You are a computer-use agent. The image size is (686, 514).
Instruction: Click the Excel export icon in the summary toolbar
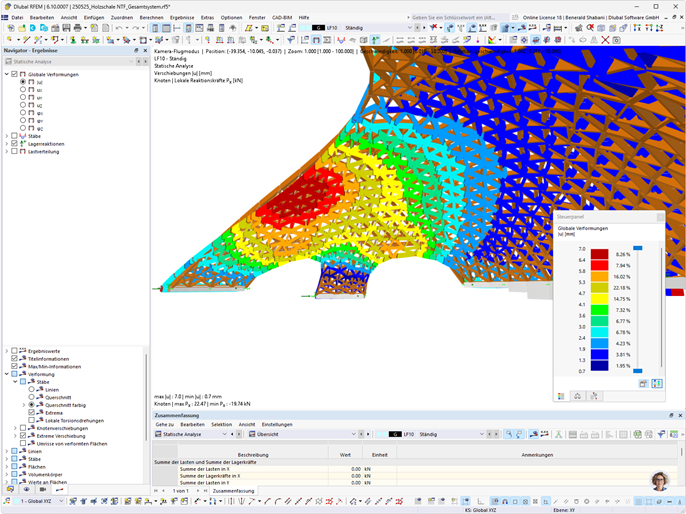point(637,434)
